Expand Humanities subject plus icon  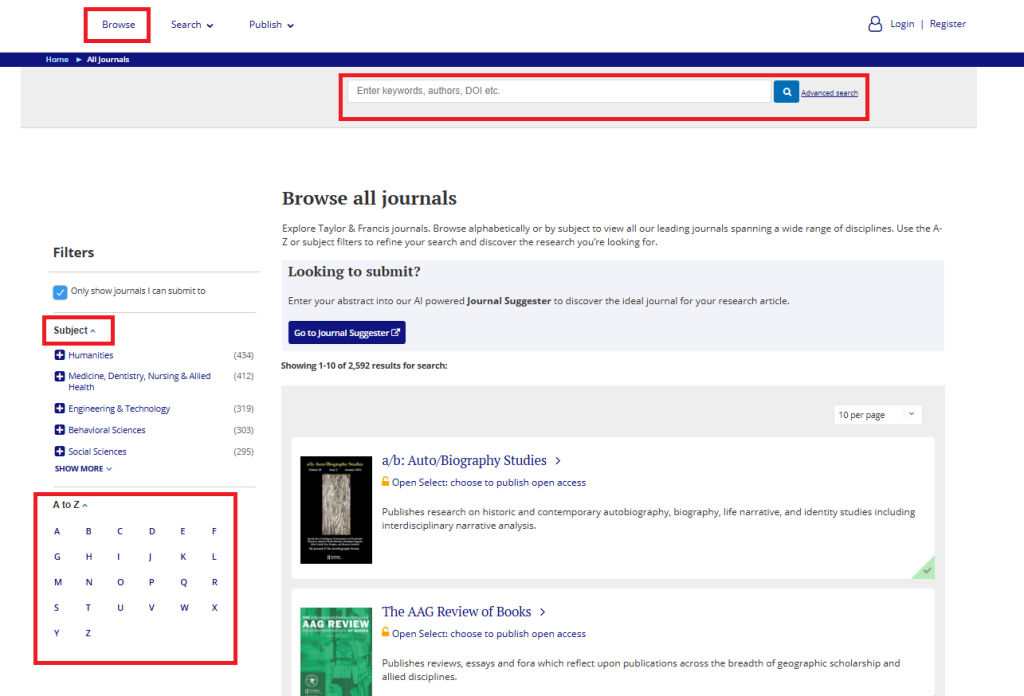pos(60,355)
